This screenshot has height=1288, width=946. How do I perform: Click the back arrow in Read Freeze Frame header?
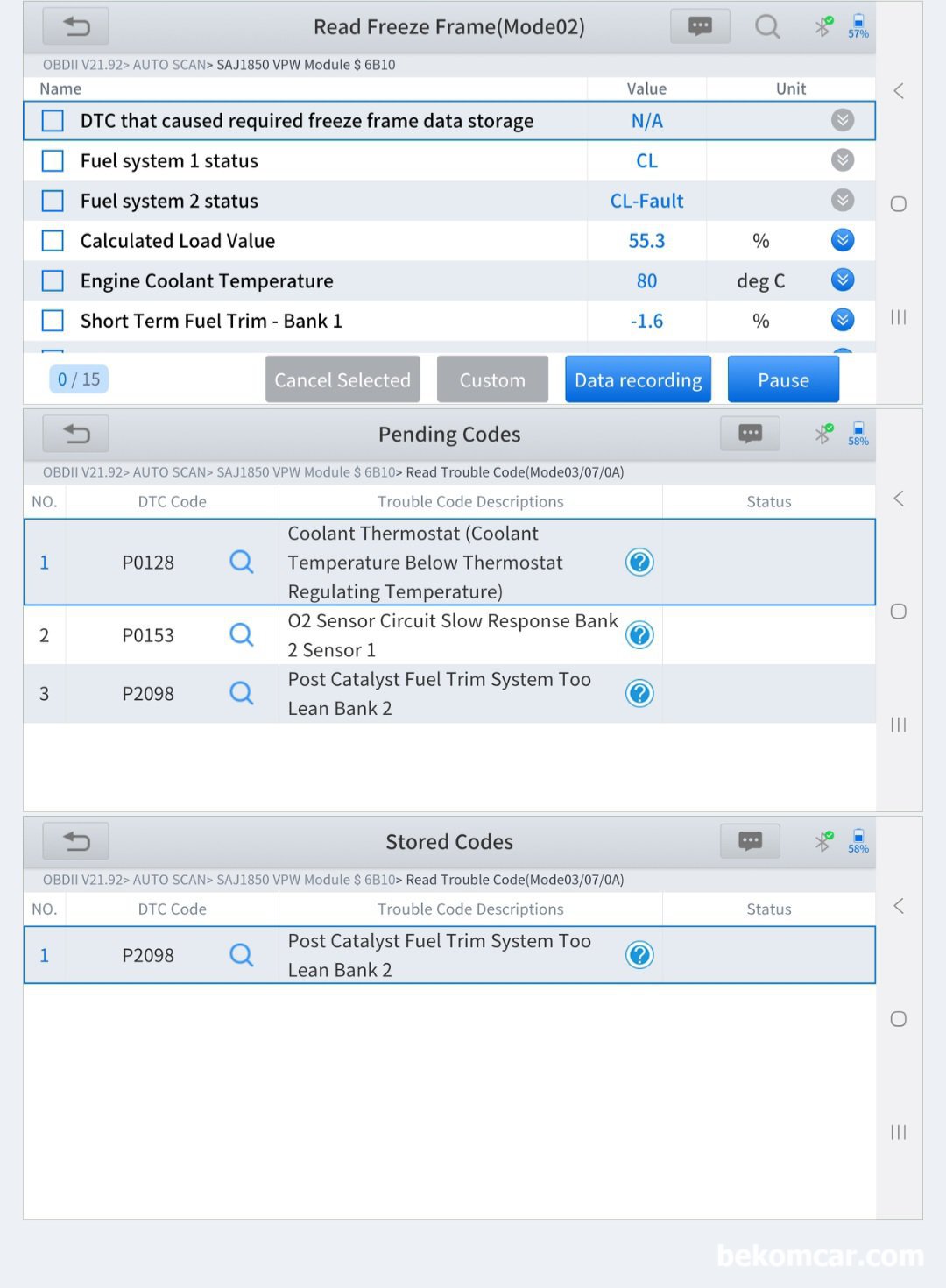76,27
